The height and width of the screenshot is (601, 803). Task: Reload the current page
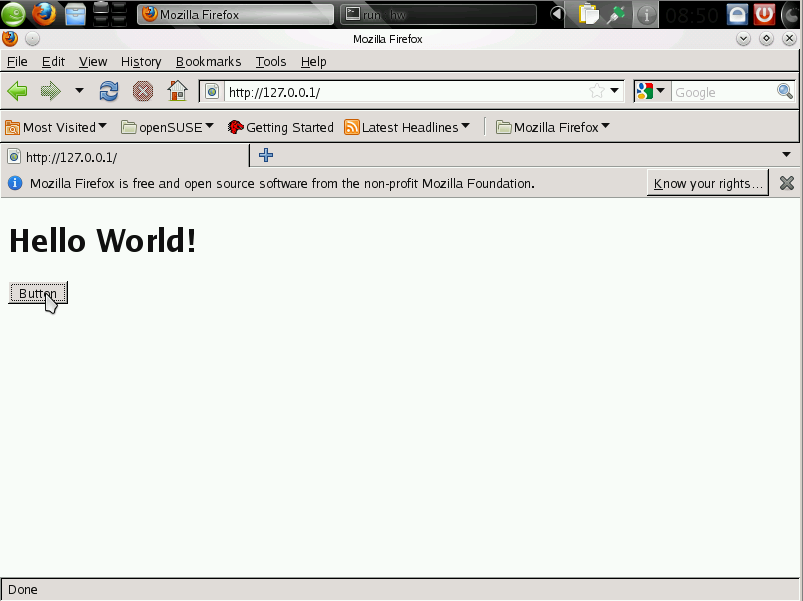tap(108, 90)
